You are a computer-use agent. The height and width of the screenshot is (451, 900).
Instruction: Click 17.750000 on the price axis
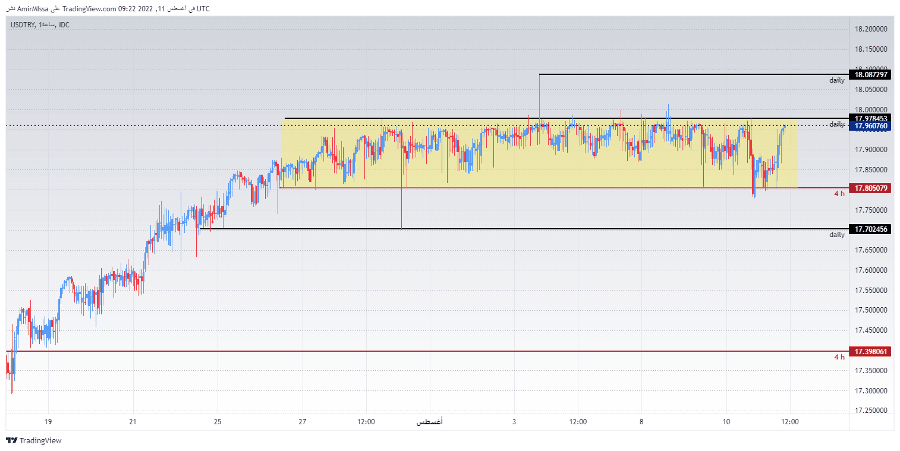(872, 210)
